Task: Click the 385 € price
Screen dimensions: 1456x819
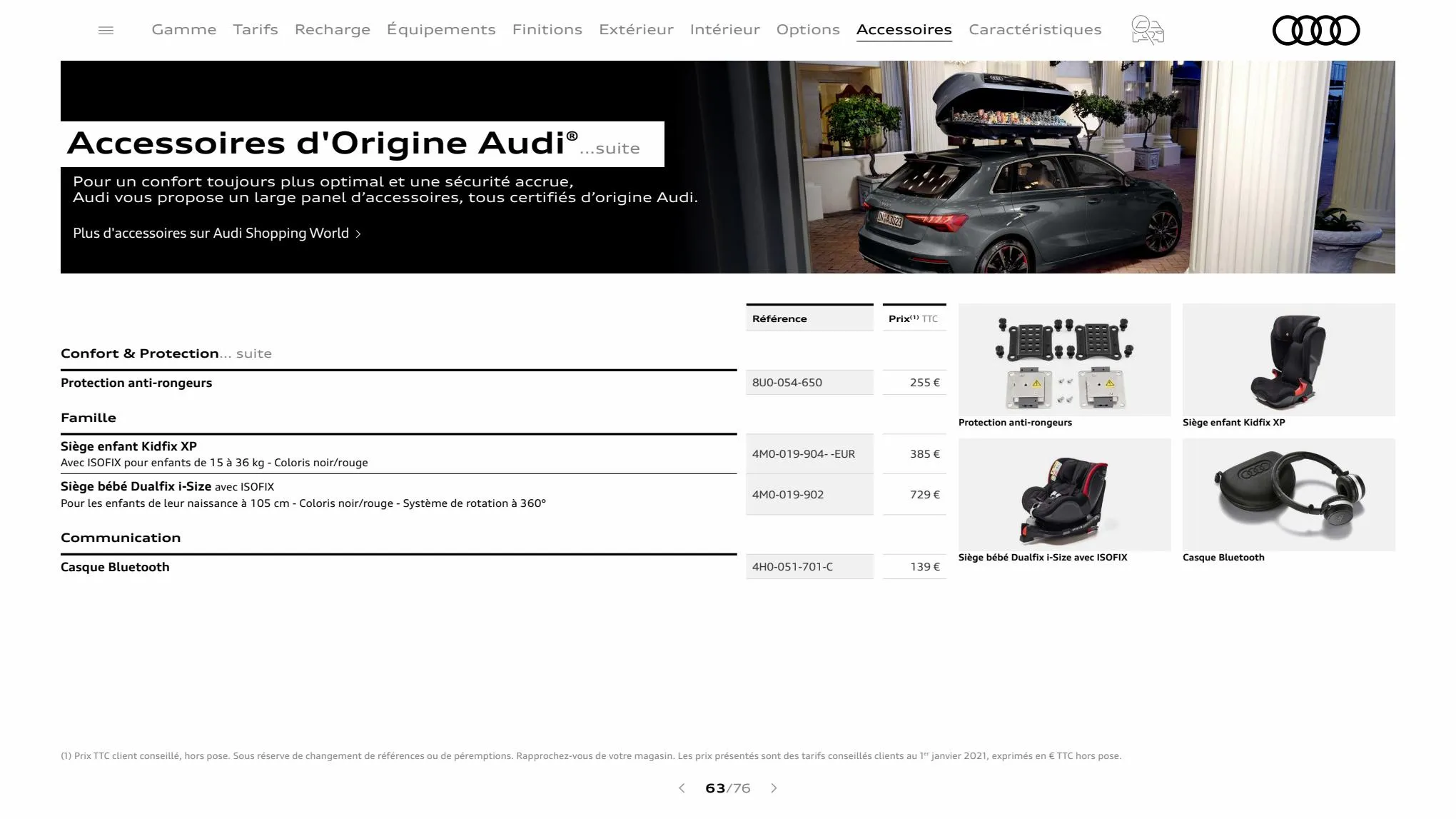Action: (924, 454)
